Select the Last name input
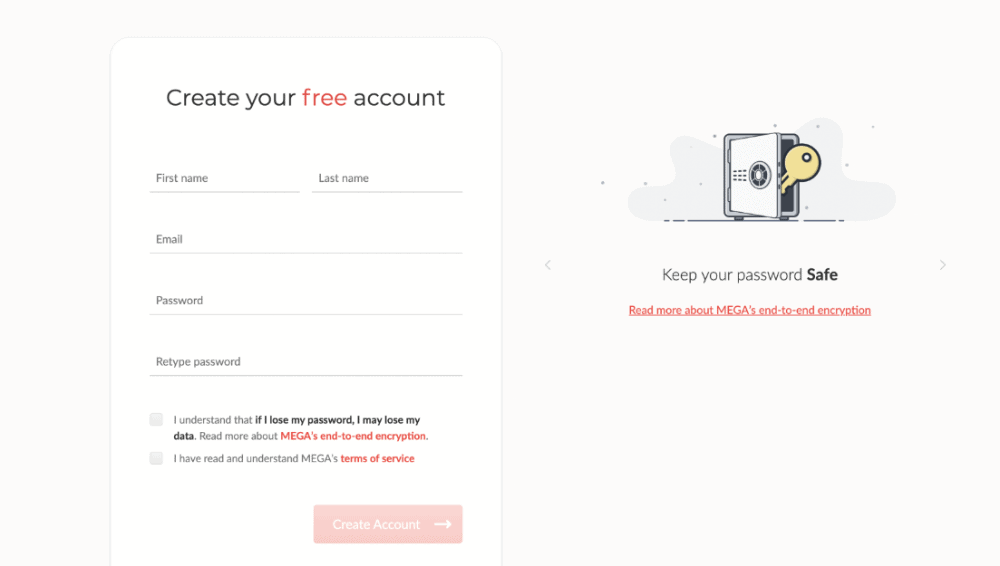 (387, 178)
